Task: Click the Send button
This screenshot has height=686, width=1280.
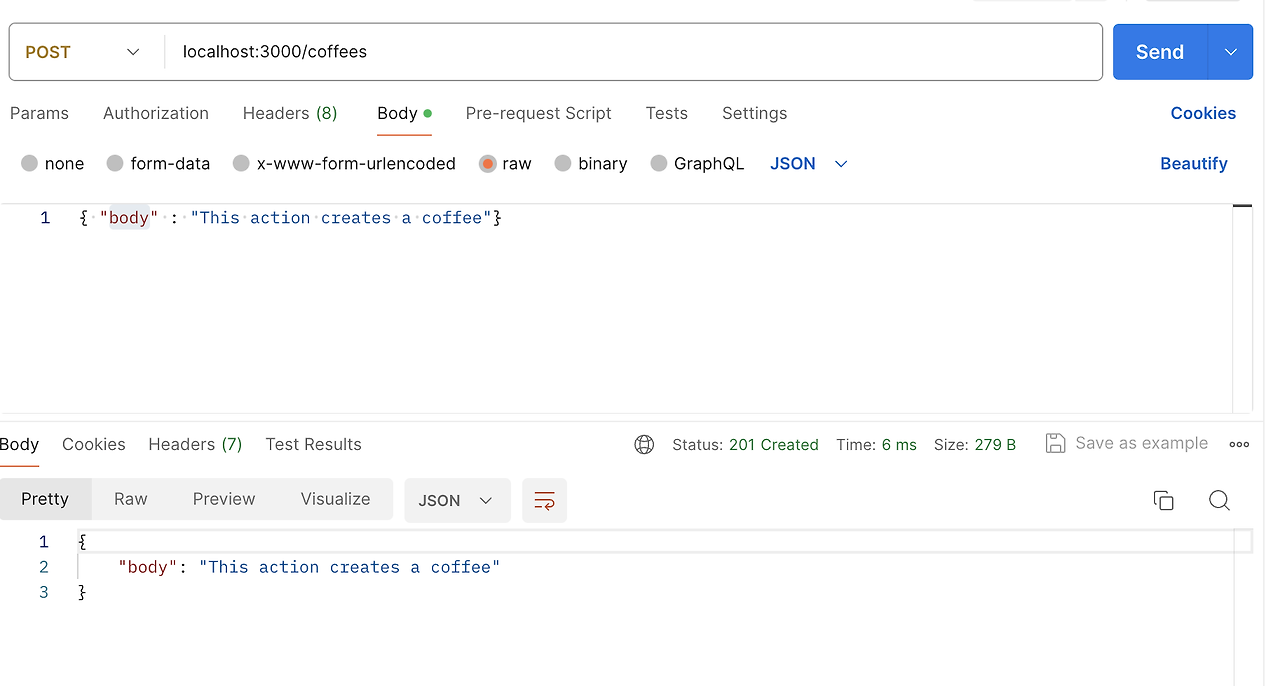Action: click(x=1160, y=52)
